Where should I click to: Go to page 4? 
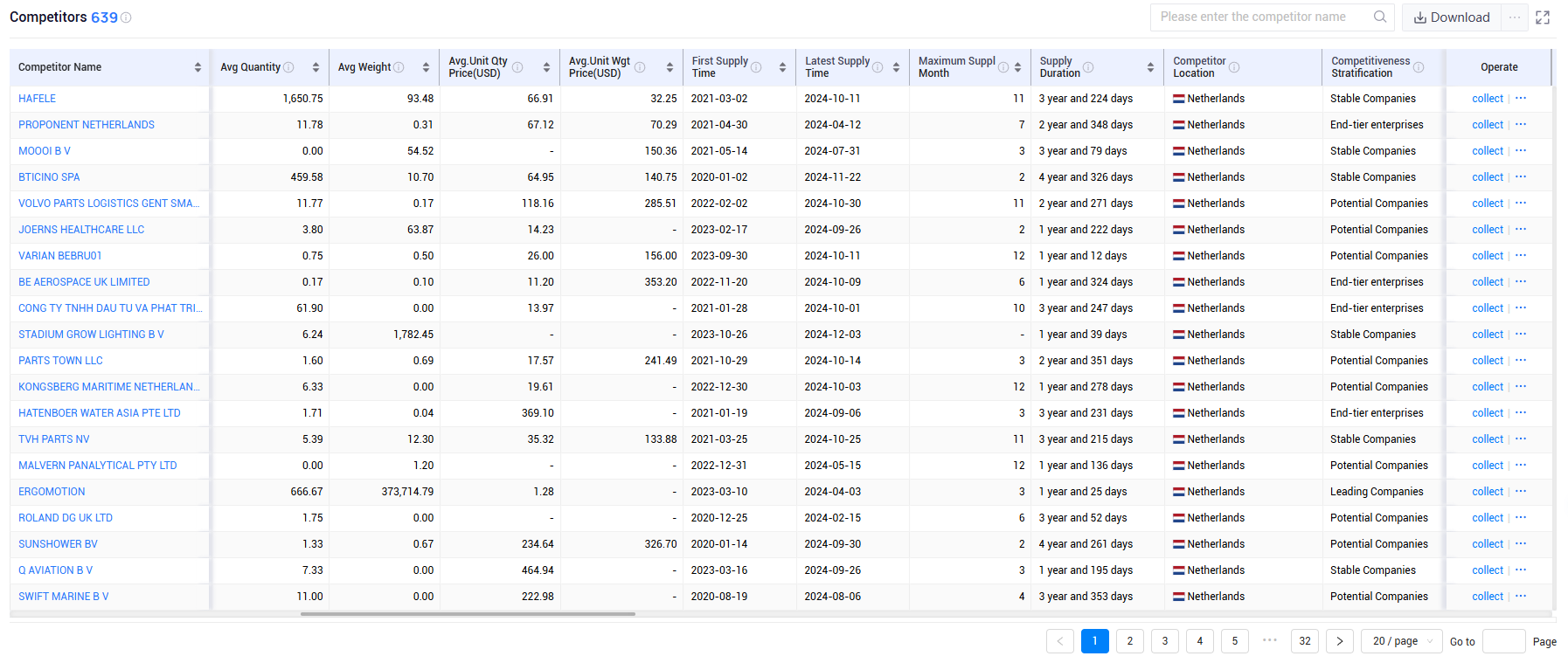pyautogui.click(x=1200, y=641)
